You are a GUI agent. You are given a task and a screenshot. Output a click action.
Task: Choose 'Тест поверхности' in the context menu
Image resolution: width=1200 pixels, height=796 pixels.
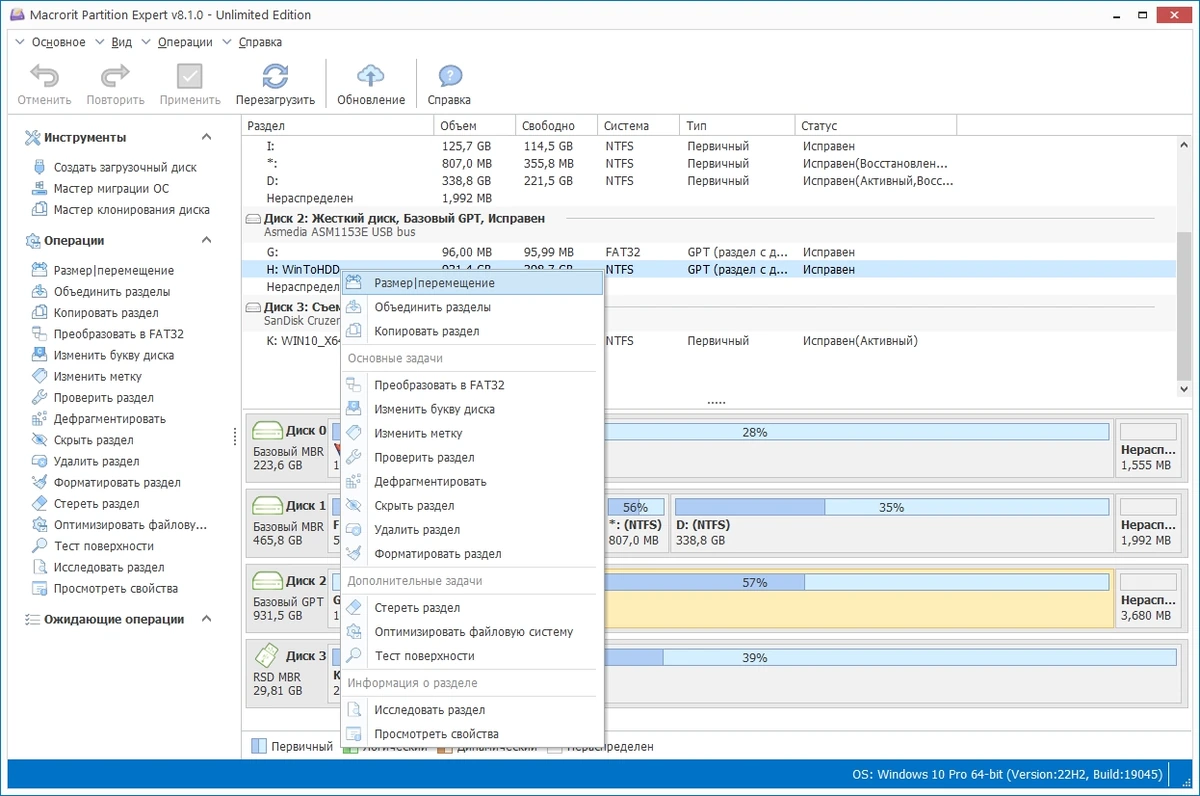[472, 655]
